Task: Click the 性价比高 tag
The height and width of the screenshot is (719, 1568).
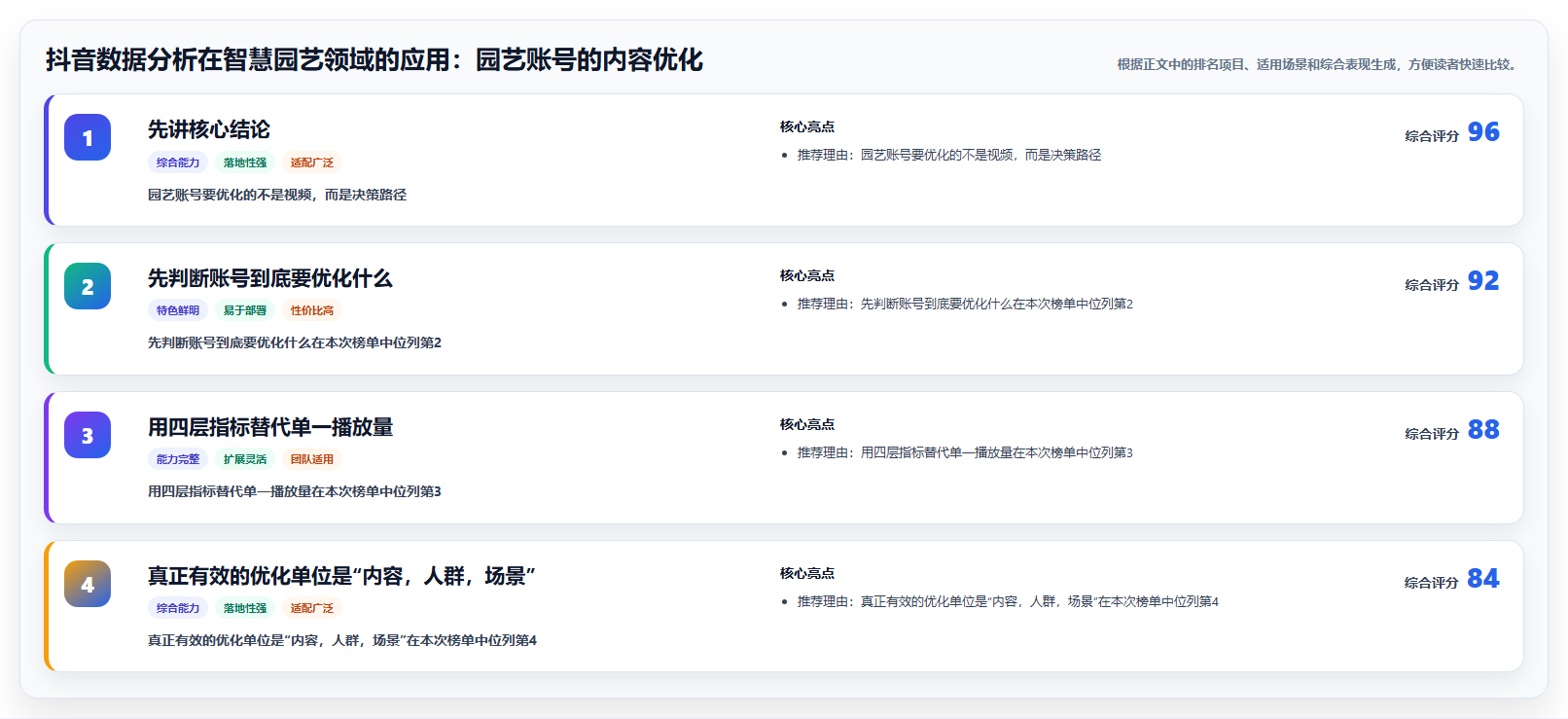Action: pyautogui.click(x=312, y=310)
